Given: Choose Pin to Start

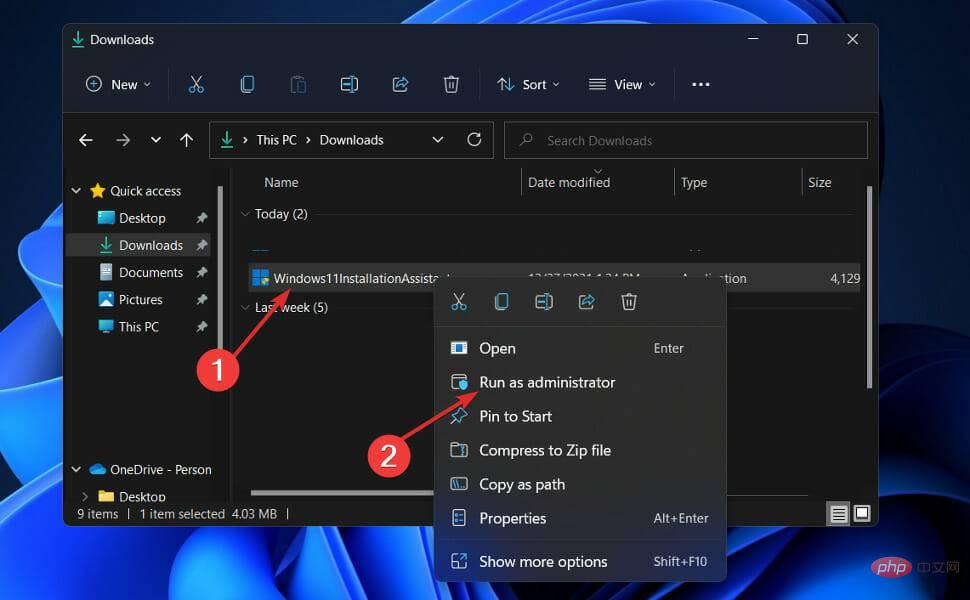Looking at the screenshot, I should (x=580, y=416).
